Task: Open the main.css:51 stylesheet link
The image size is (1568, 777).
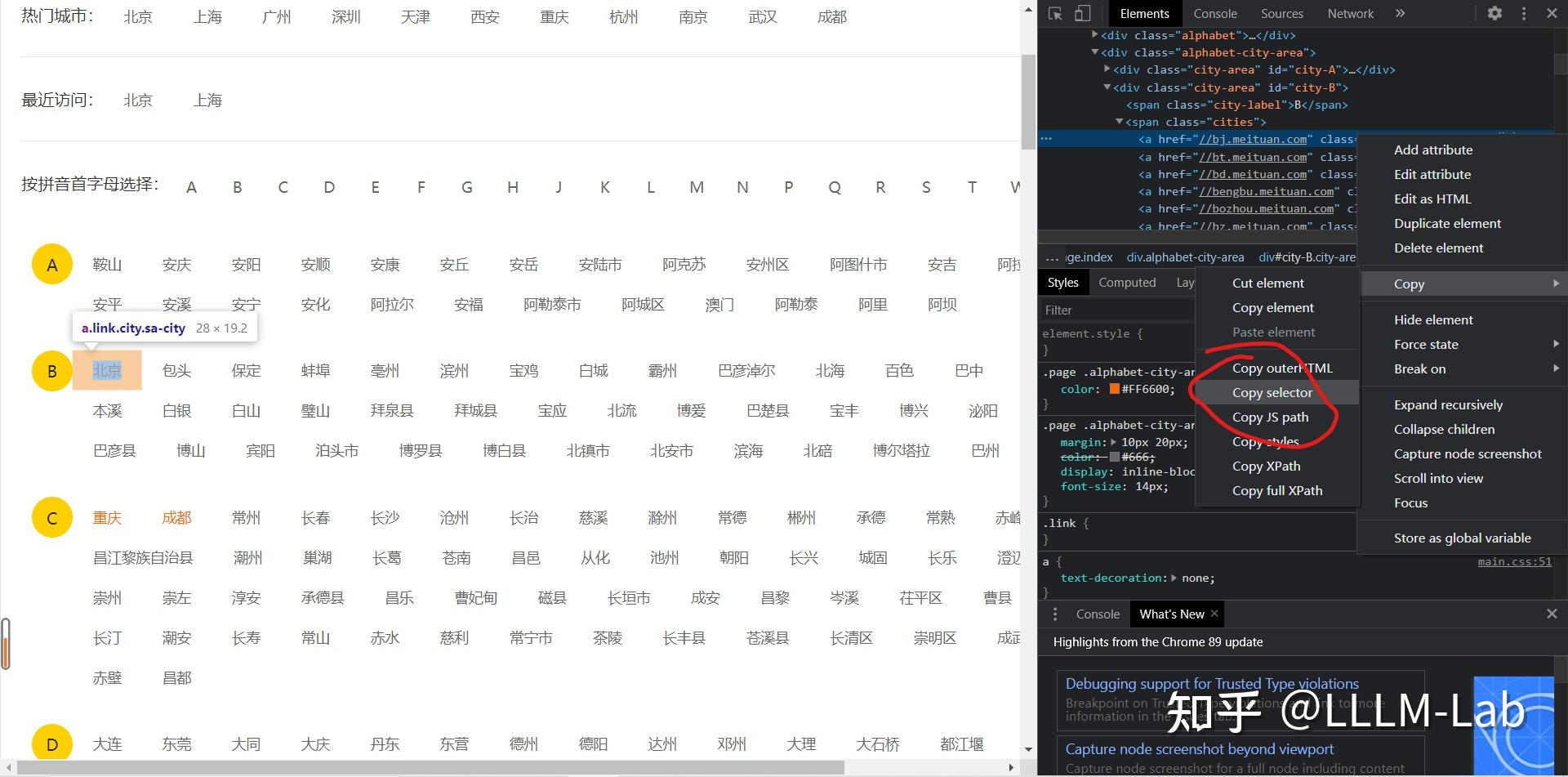Action: (x=1514, y=560)
